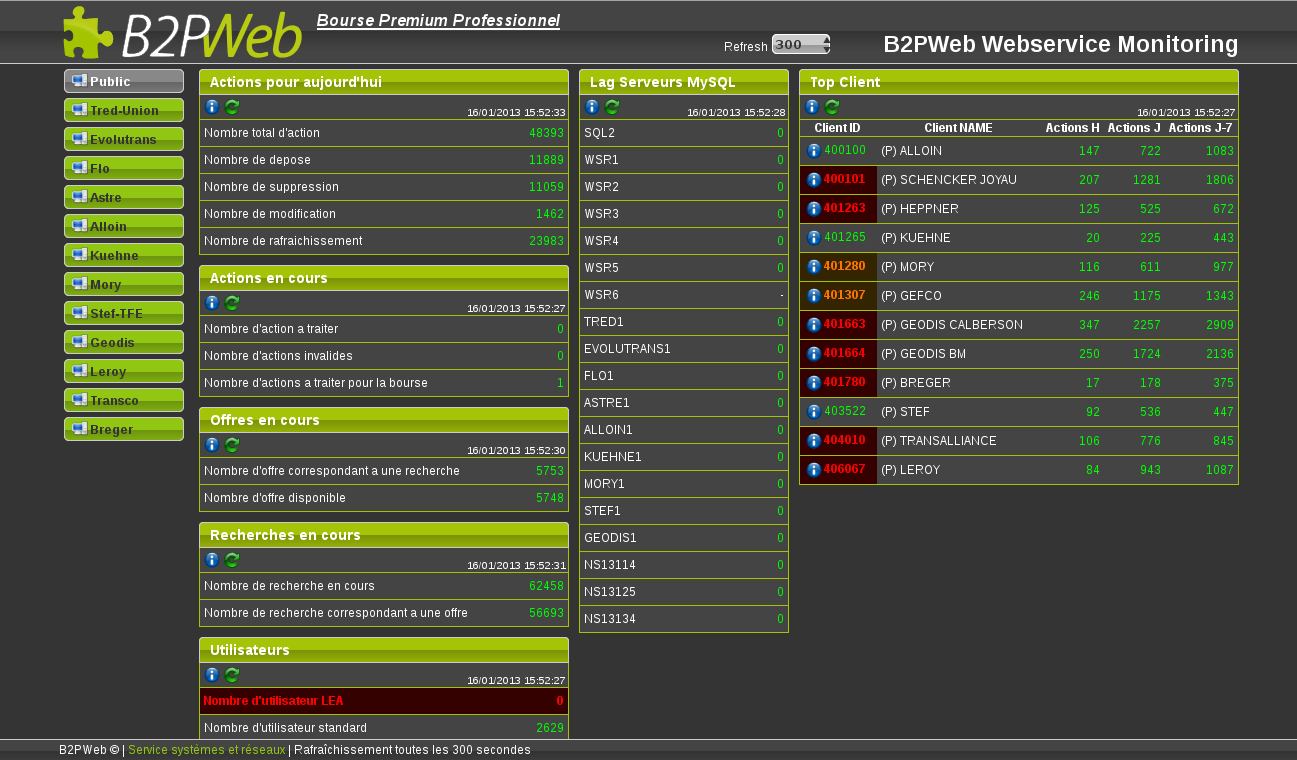Open the Geodis sidebar tab
Screen dimensions: 1297x760
click(x=124, y=342)
